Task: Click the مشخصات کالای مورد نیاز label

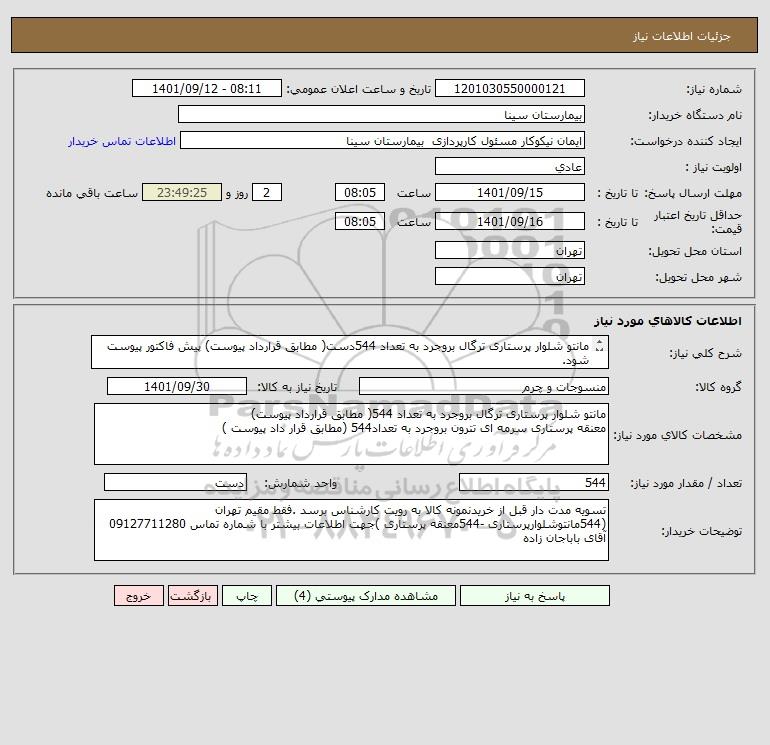Action: click(678, 435)
